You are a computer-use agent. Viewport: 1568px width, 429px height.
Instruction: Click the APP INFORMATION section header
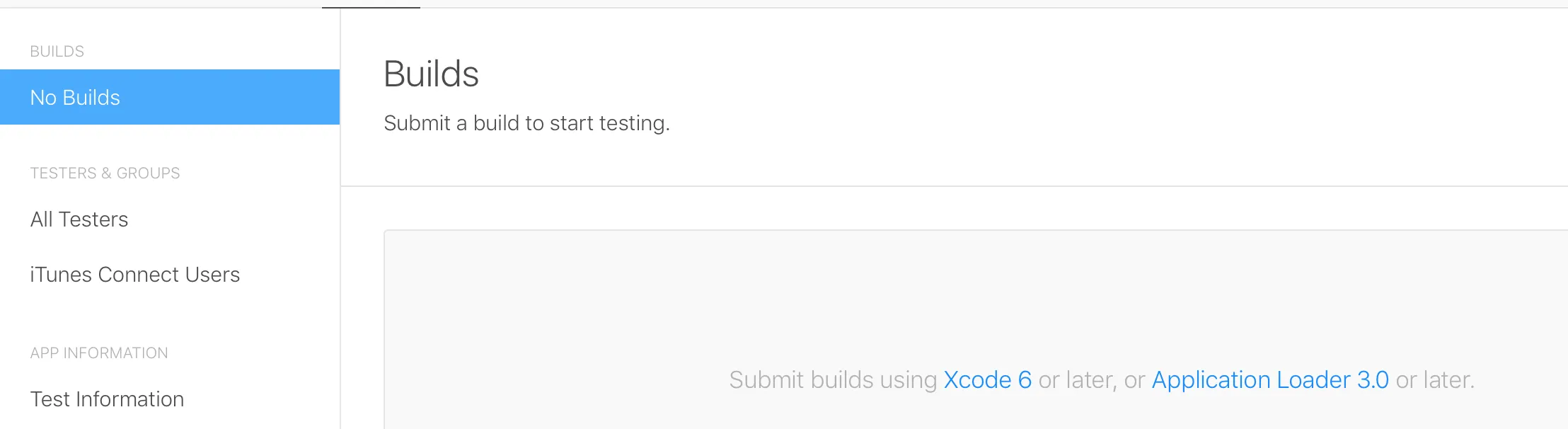pos(99,353)
